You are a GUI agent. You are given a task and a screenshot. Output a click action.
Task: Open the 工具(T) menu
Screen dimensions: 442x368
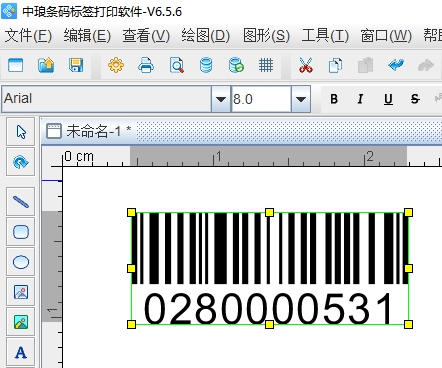325,35
